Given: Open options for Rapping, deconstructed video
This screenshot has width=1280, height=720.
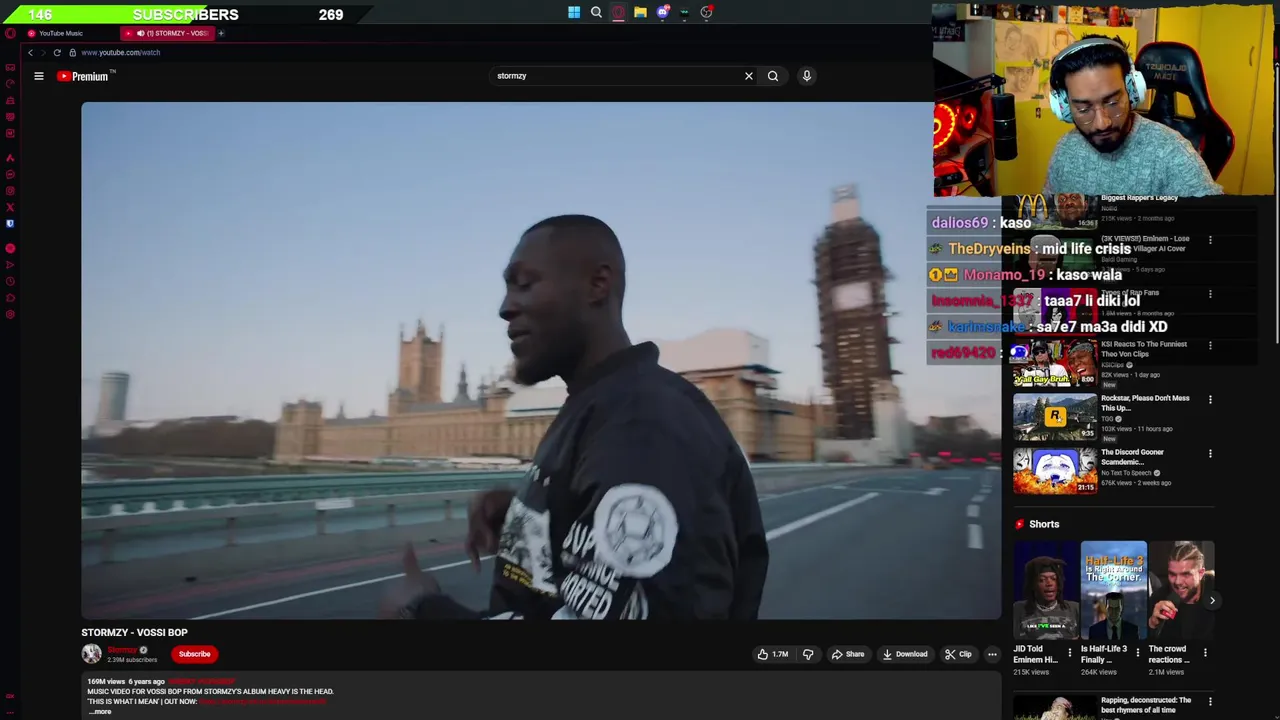Looking at the screenshot, I should (x=1210, y=702).
